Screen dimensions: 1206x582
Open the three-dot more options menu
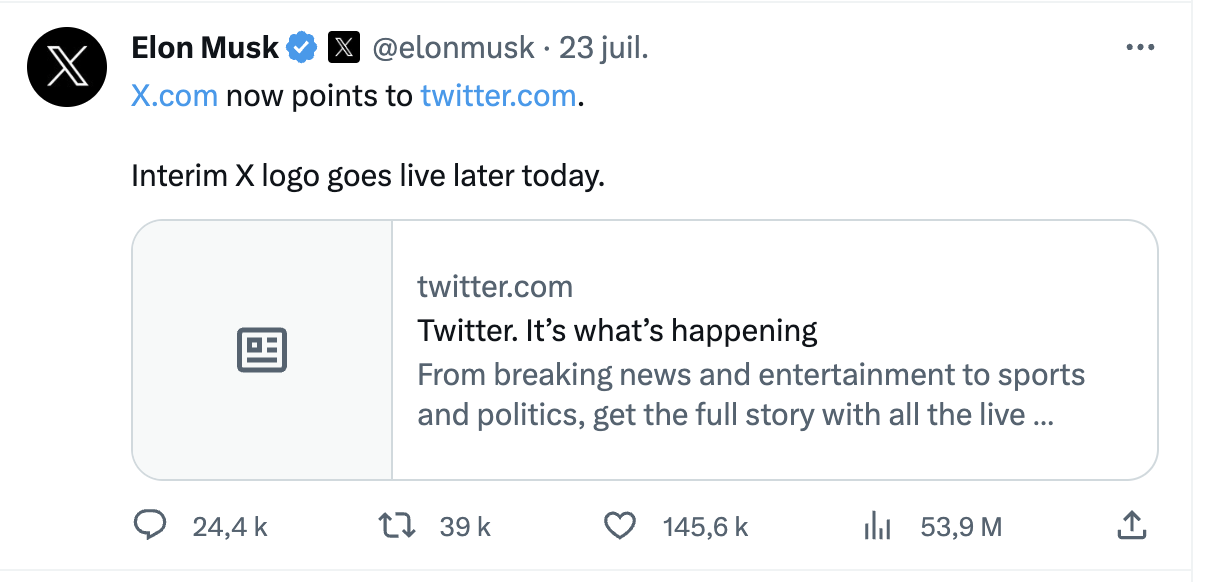point(1140,47)
